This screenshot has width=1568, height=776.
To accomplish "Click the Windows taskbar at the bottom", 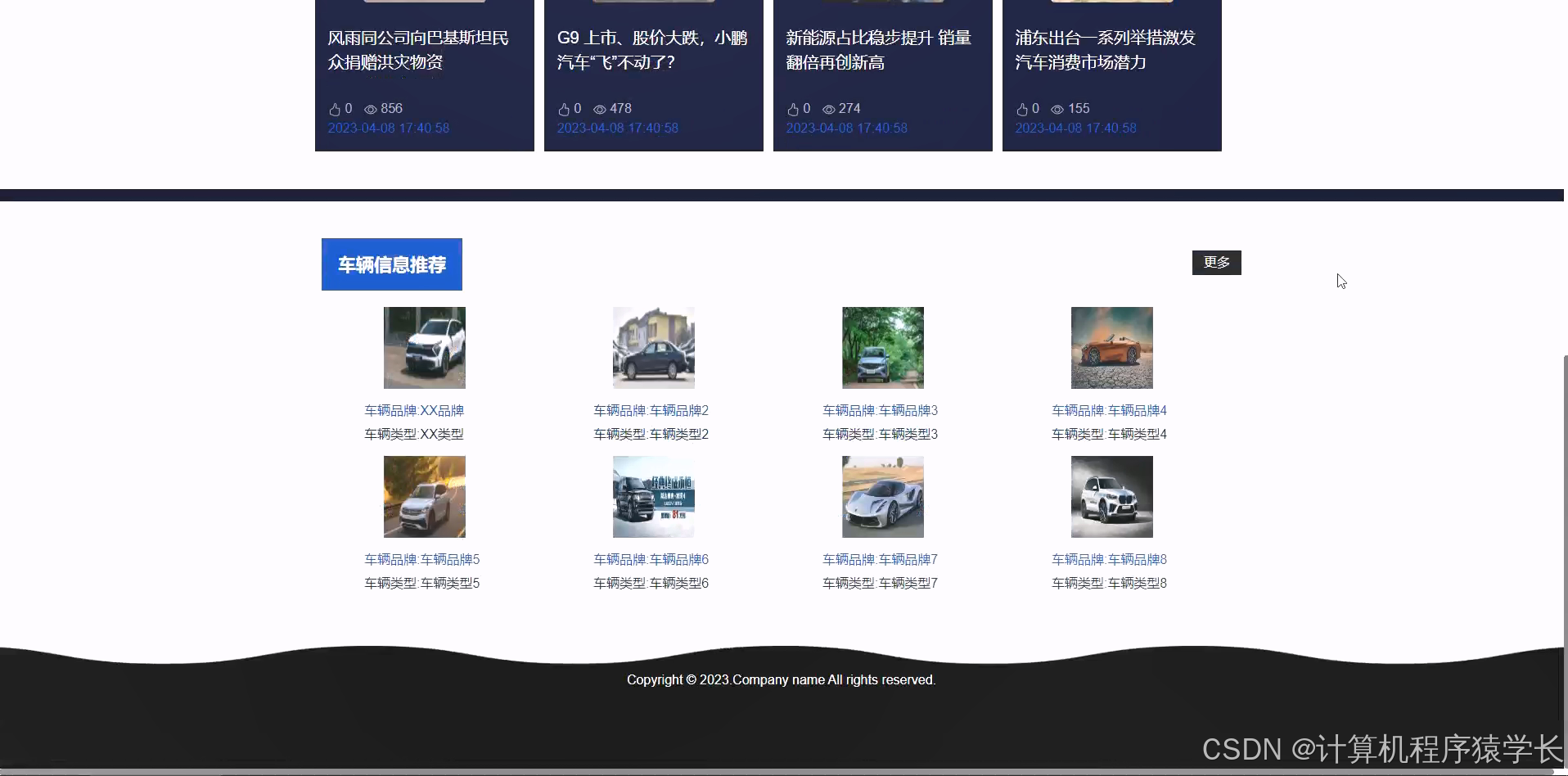I will 784,769.
